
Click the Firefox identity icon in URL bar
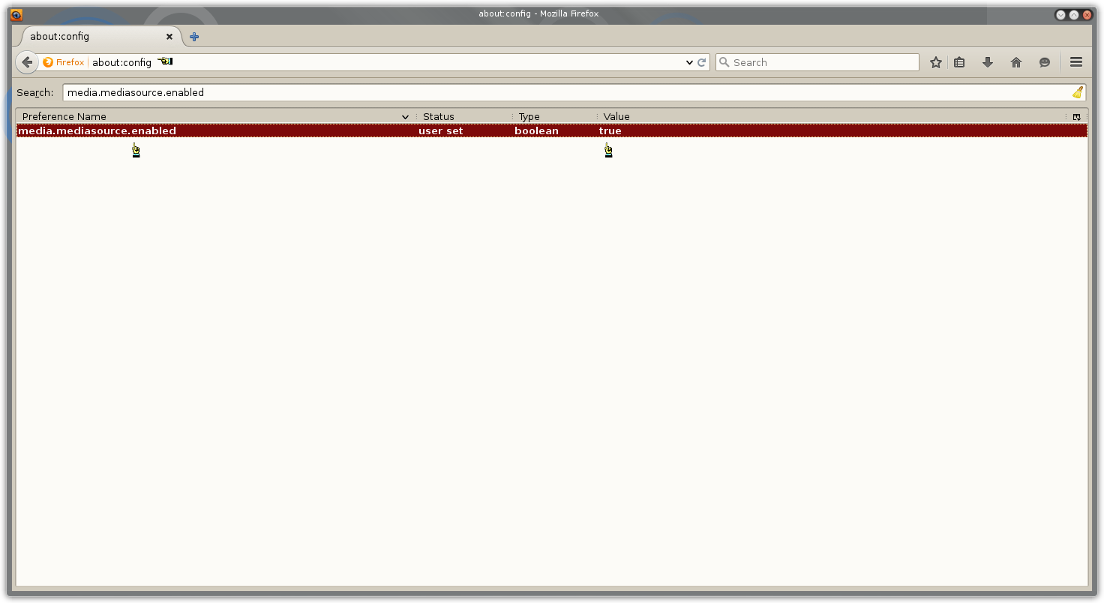pos(48,62)
